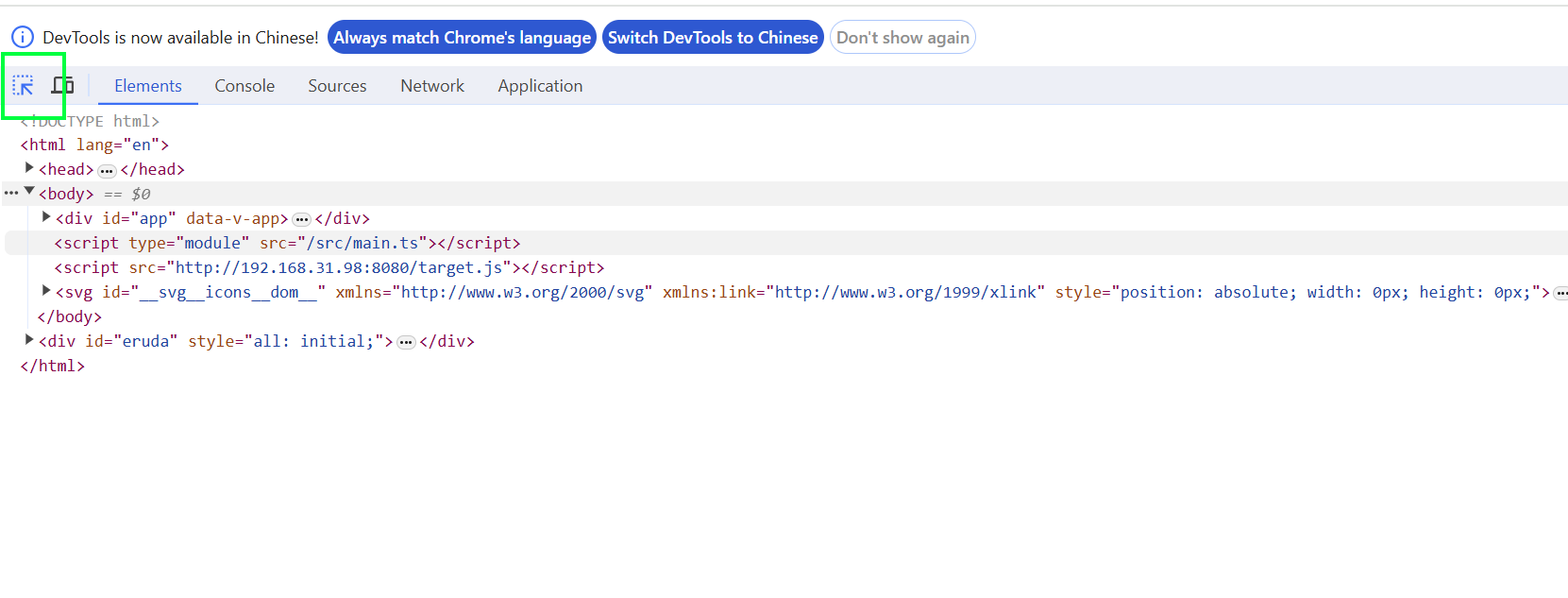Viewport: 1568px width, 598px height.
Task: Select the target.js script line
Action: tap(329, 267)
